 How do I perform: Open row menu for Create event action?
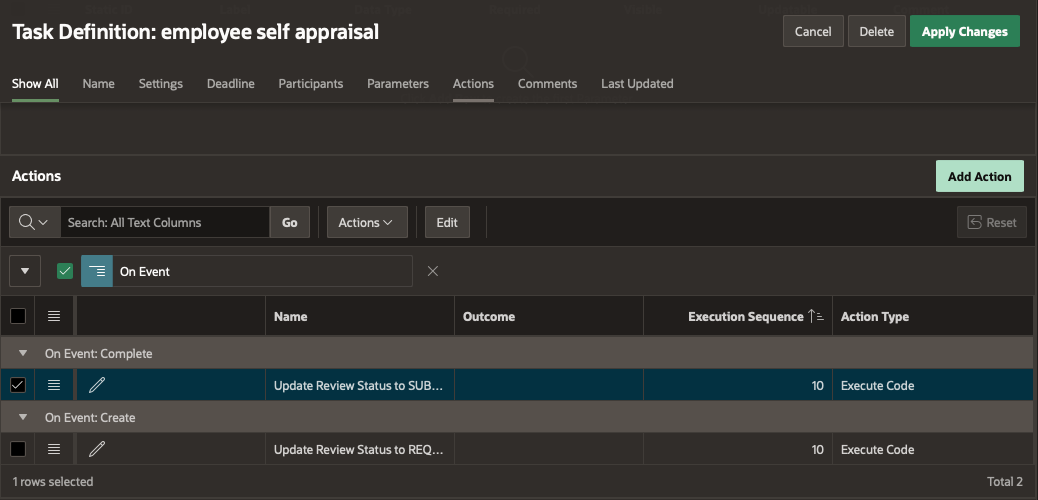pyautogui.click(x=54, y=449)
